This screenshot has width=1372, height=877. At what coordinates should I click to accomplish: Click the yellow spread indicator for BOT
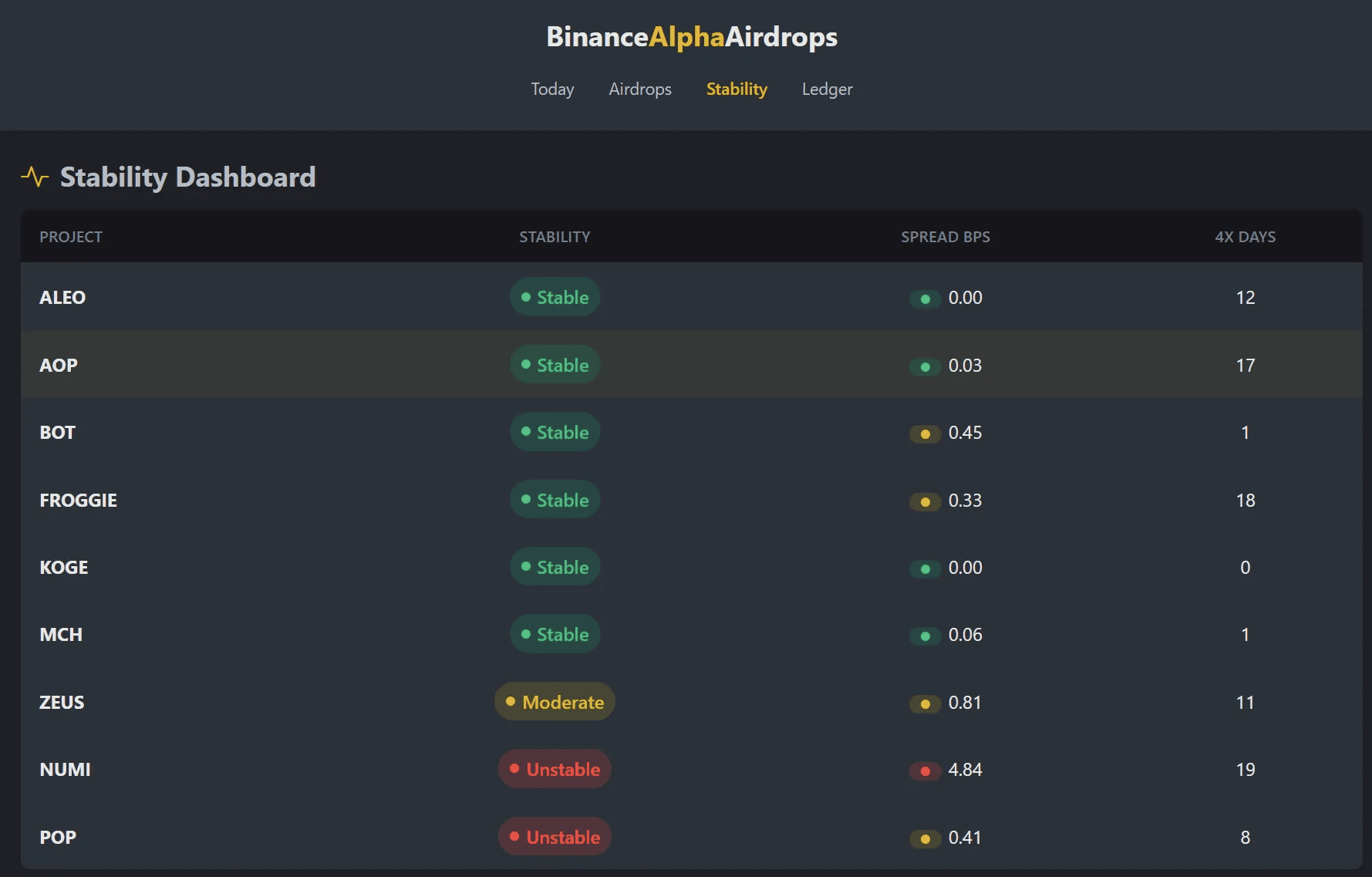click(925, 433)
